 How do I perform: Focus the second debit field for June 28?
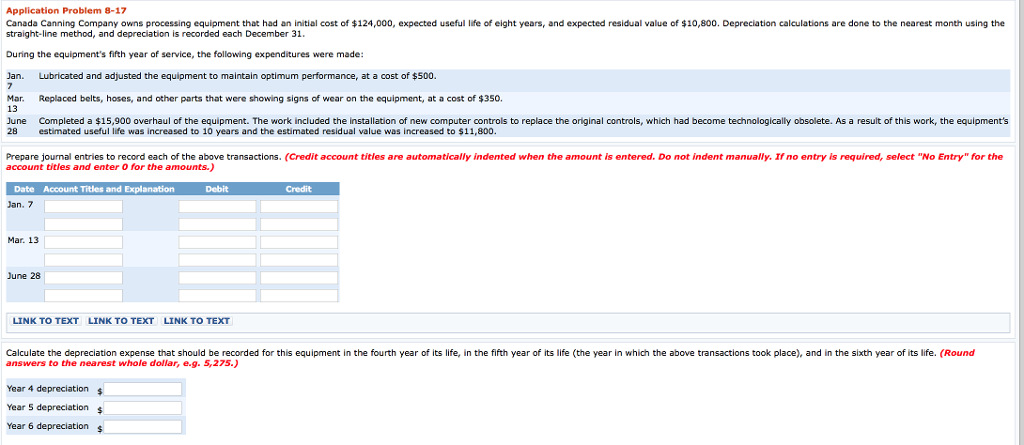pyautogui.click(x=217, y=295)
